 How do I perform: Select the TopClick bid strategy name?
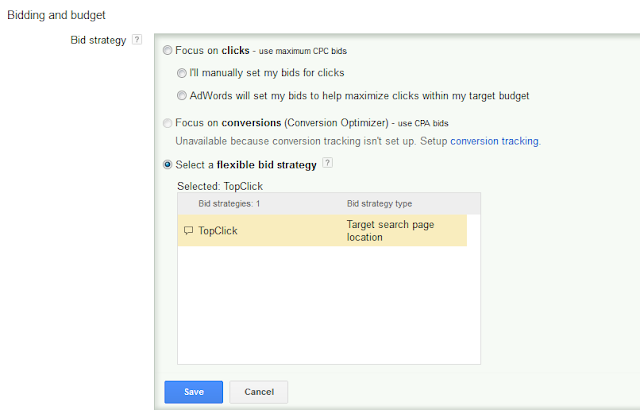click(x=218, y=230)
